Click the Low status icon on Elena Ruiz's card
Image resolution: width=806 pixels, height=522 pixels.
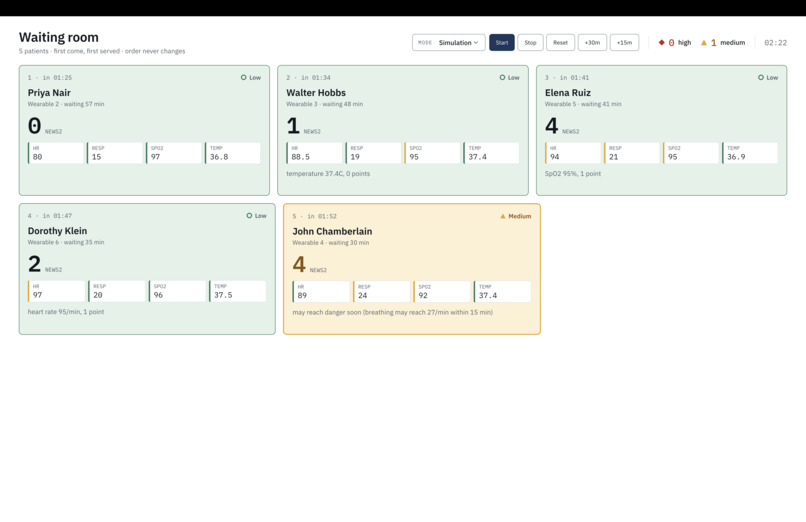(761, 78)
